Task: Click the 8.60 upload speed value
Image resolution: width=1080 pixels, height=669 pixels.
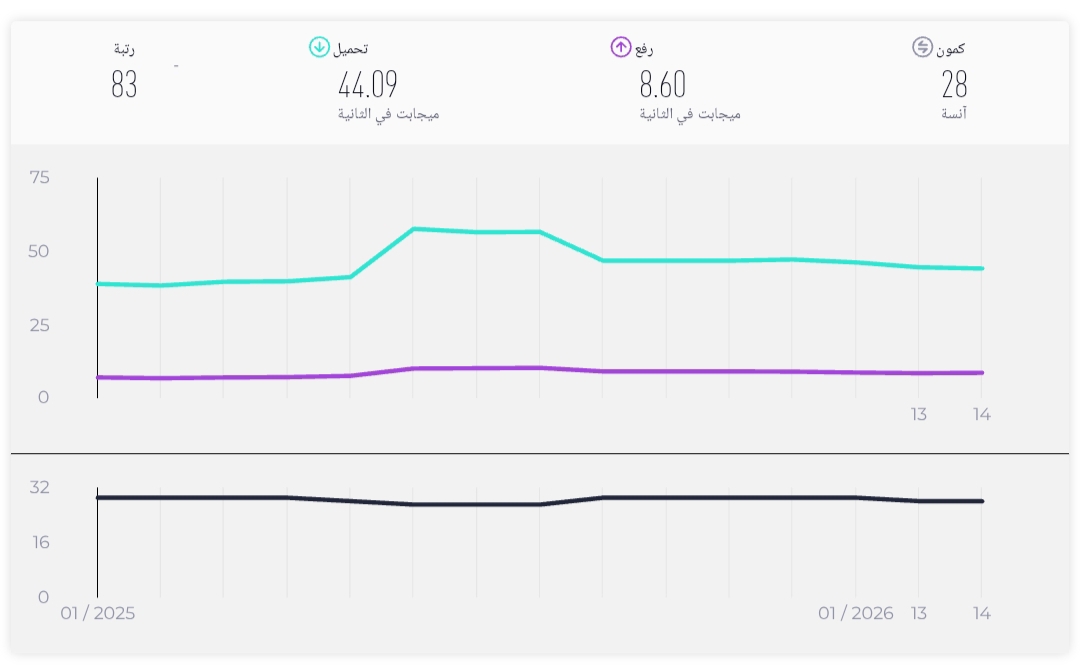Action: (x=663, y=85)
